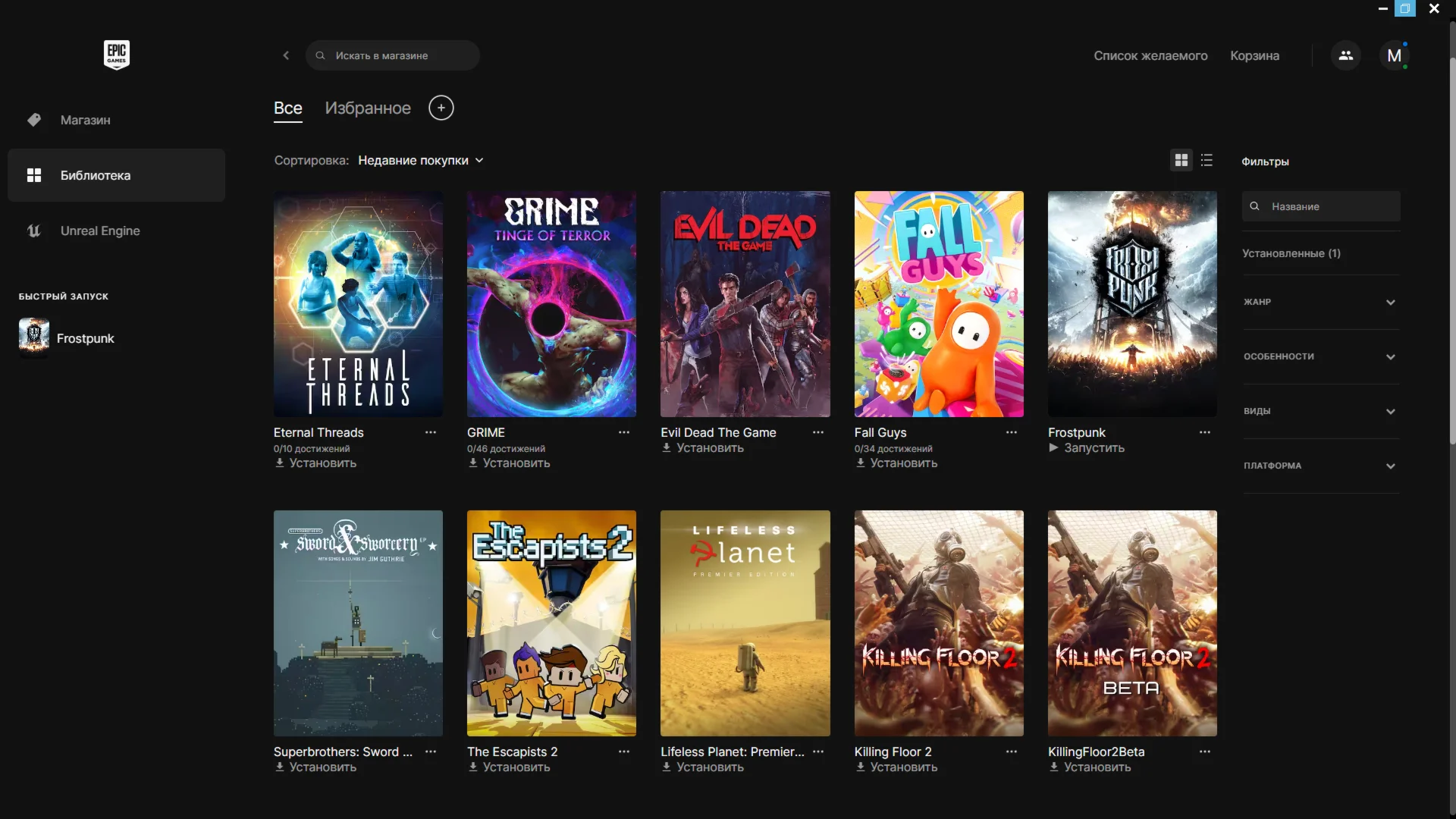Click the Epic Games logo

[x=116, y=55]
